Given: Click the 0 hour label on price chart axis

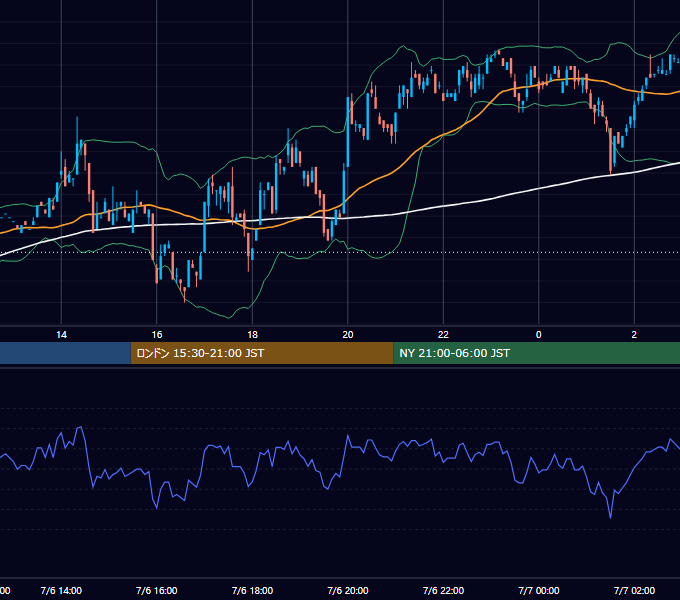Looking at the screenshot, I should point(539,335).
